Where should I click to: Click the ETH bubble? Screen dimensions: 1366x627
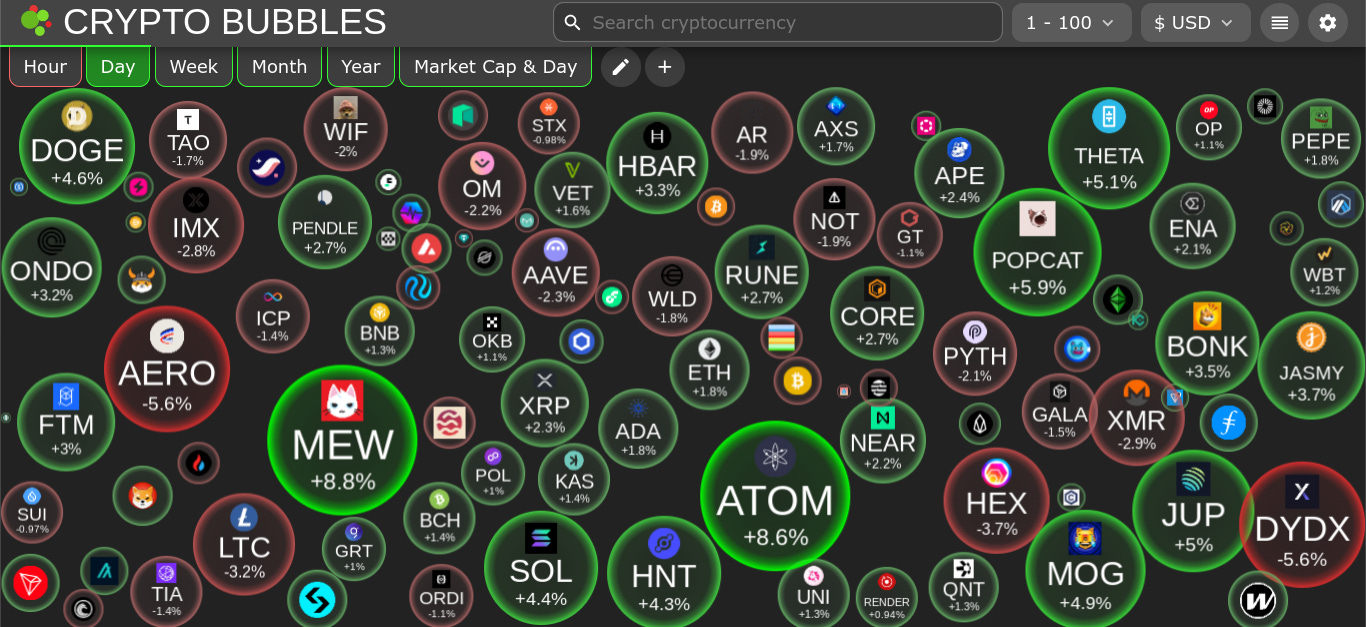[x=709, y=370]
